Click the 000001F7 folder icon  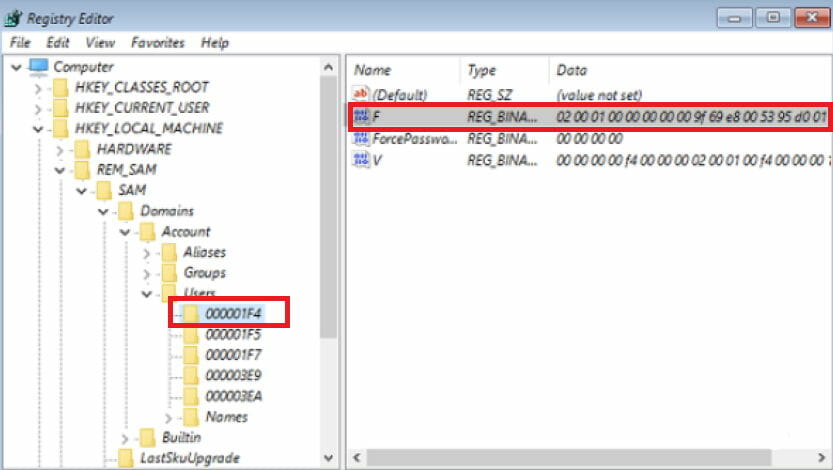click(191, 355)
